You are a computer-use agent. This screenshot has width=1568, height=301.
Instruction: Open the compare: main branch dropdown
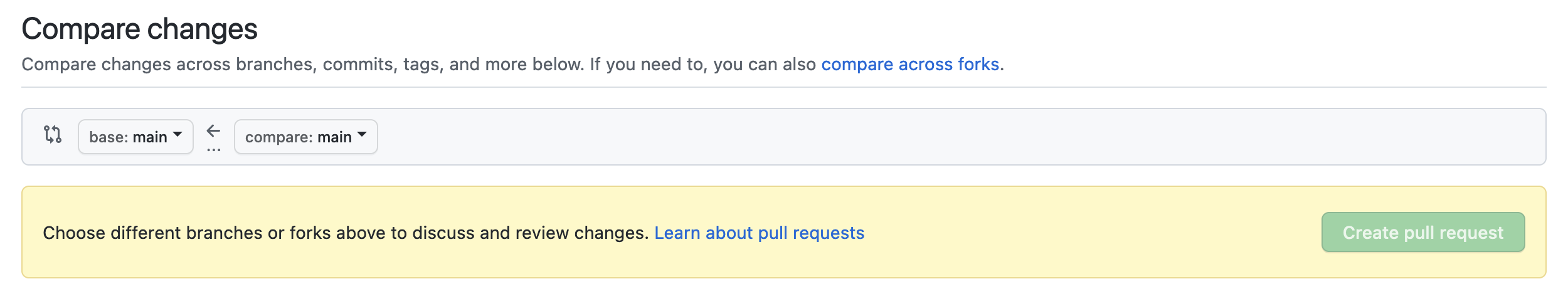(305, 137)
